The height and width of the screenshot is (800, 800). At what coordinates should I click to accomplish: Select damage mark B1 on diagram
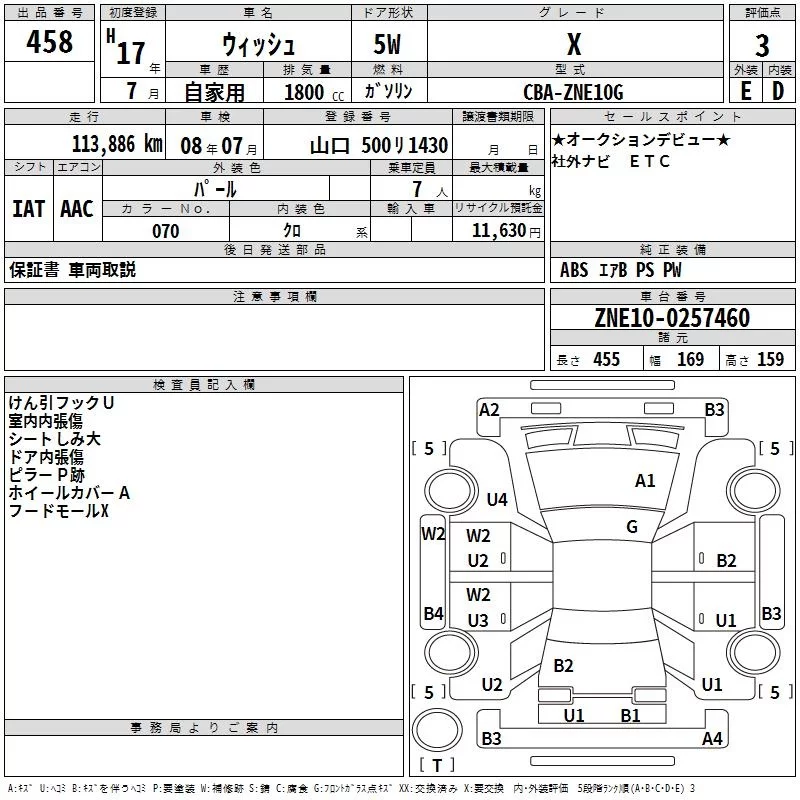(x=631, y=716)
